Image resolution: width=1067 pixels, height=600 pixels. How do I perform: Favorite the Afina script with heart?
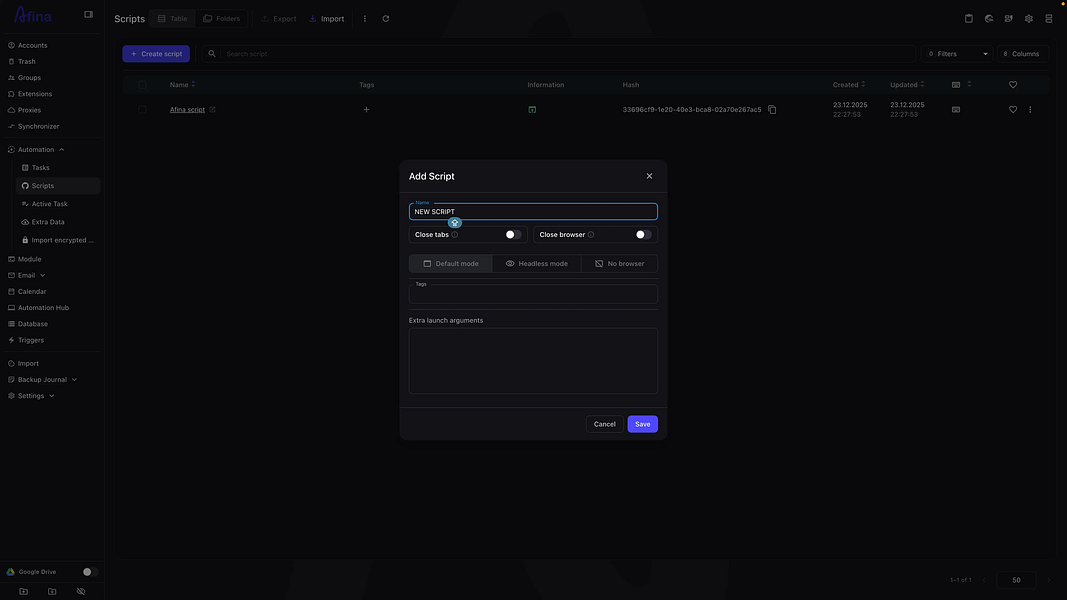coord(1013,110)
